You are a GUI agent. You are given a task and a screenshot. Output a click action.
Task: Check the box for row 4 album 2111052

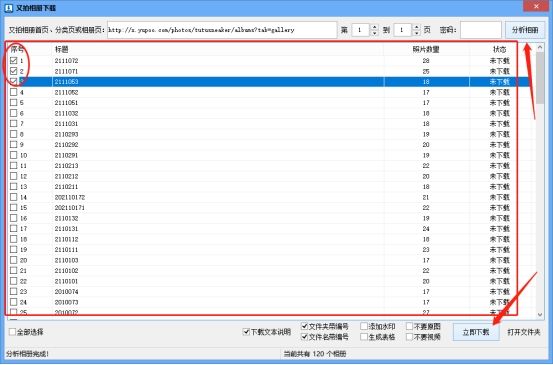(13, 92)
